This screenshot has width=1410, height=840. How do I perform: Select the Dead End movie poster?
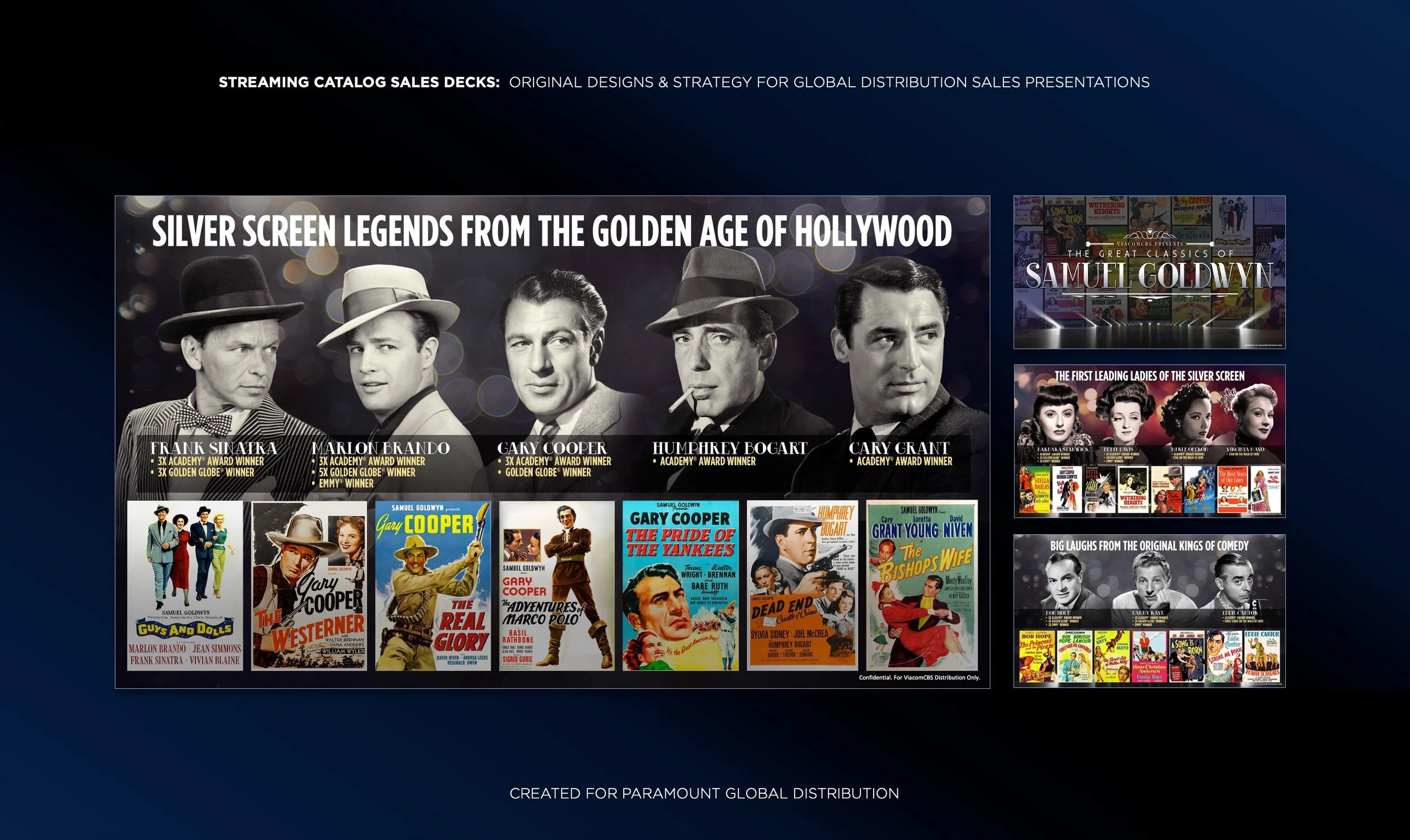[802, 585]
